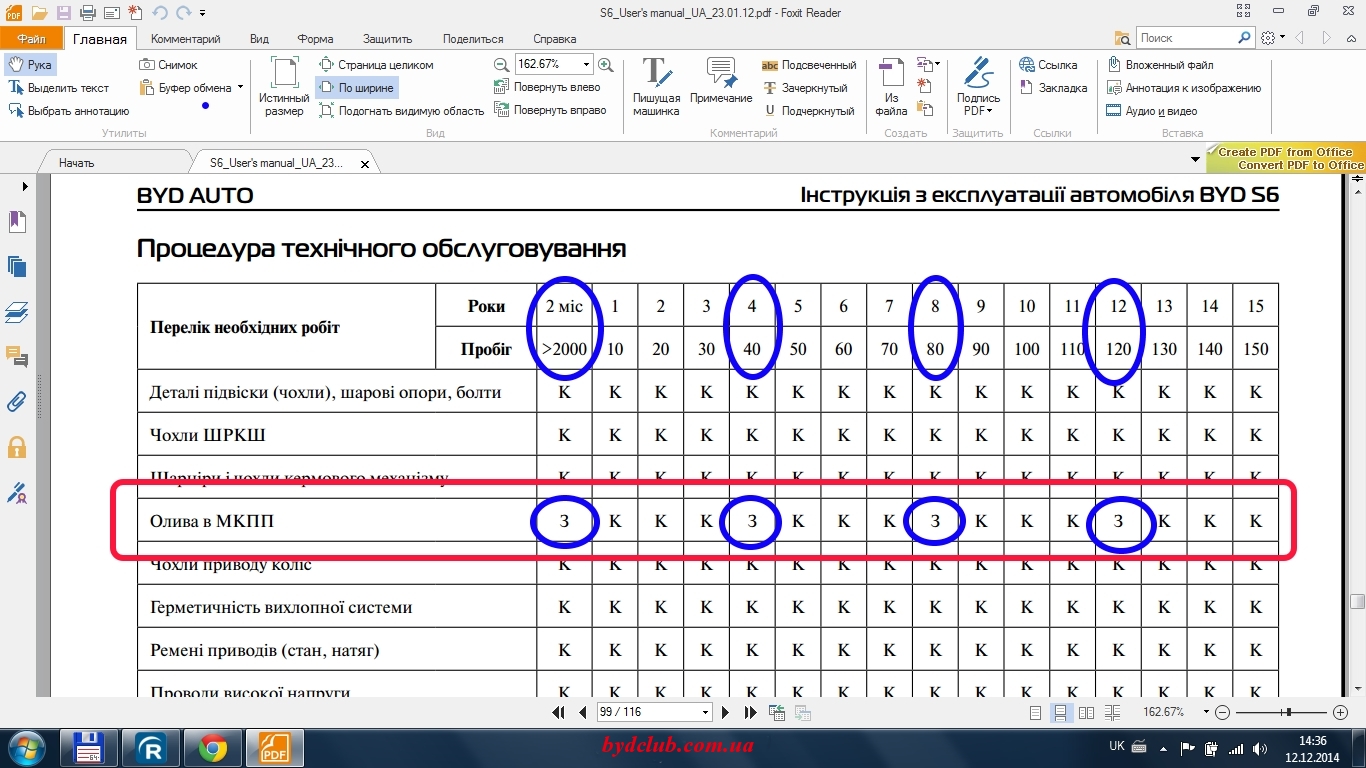Enable continuous page scrolling mode
Image resolution: width=1366 pixels, height=768 pixels.
tap(1061, 713)
